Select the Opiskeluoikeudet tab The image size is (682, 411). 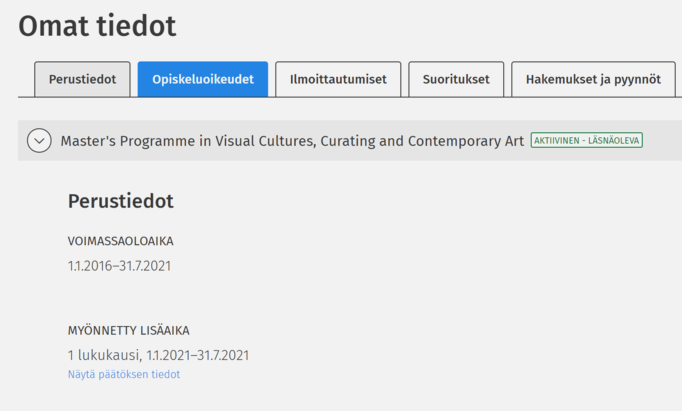coord(203,80)
